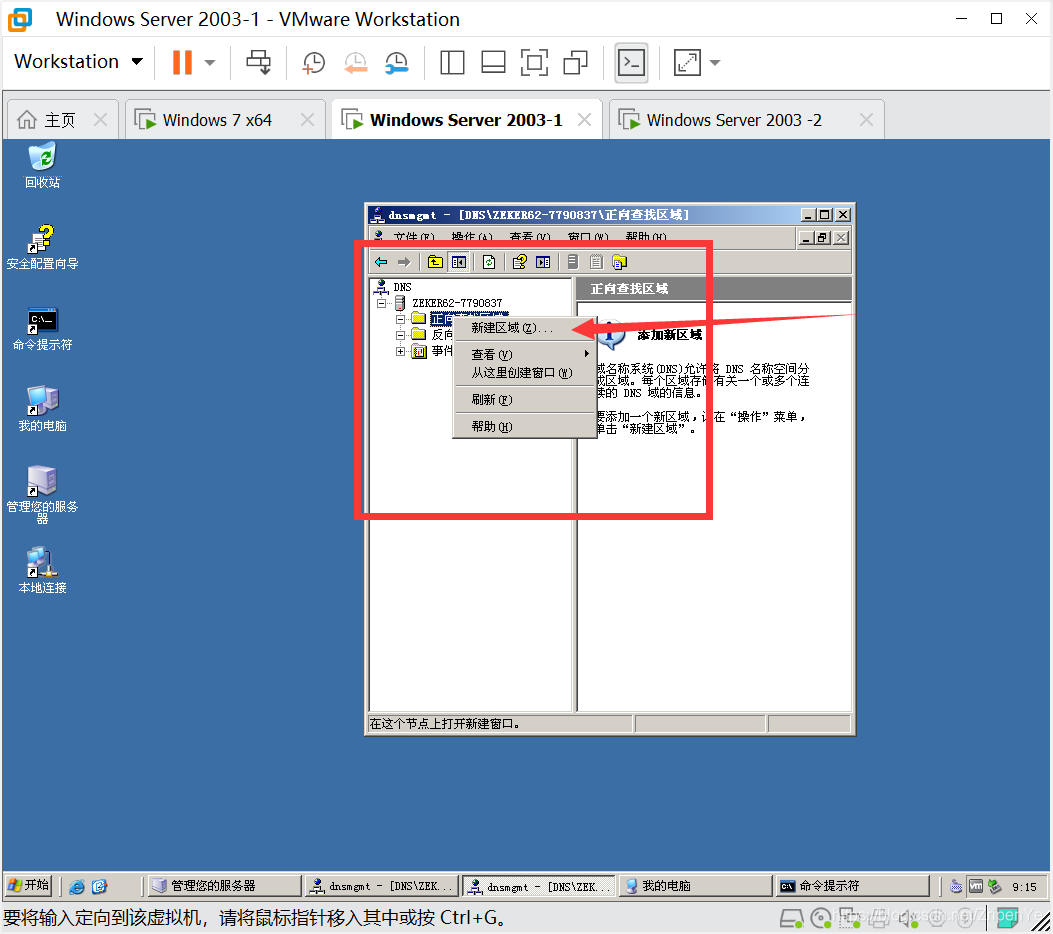Viewport: 1053px width, 934px height.
Task: Click the forward arrow in dnsmgmt toolbar
Action: 404,262
